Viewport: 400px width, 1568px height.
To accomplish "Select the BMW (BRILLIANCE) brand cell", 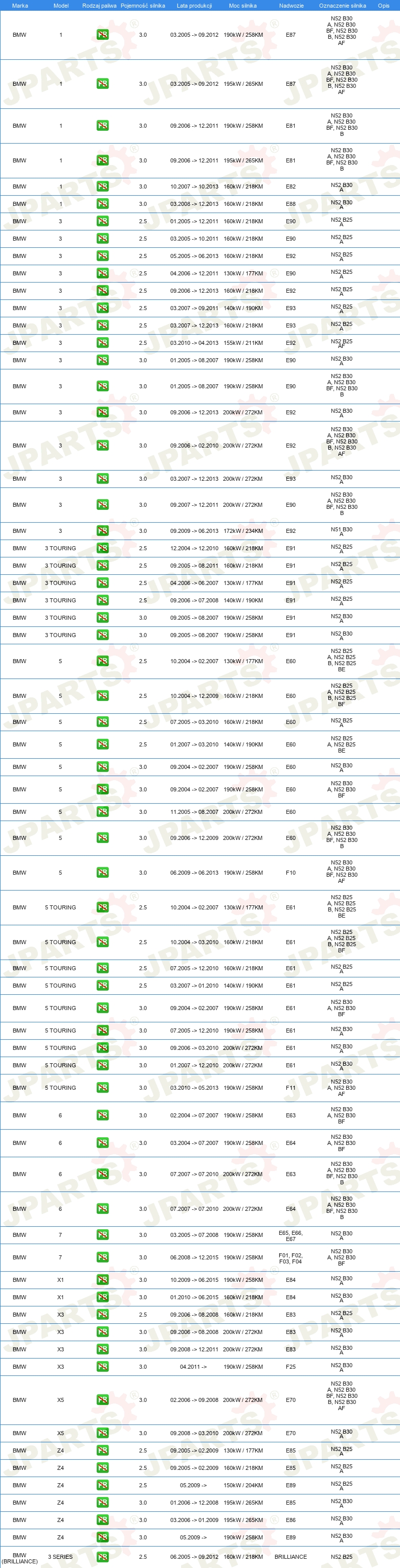I will coord(19,1558).
